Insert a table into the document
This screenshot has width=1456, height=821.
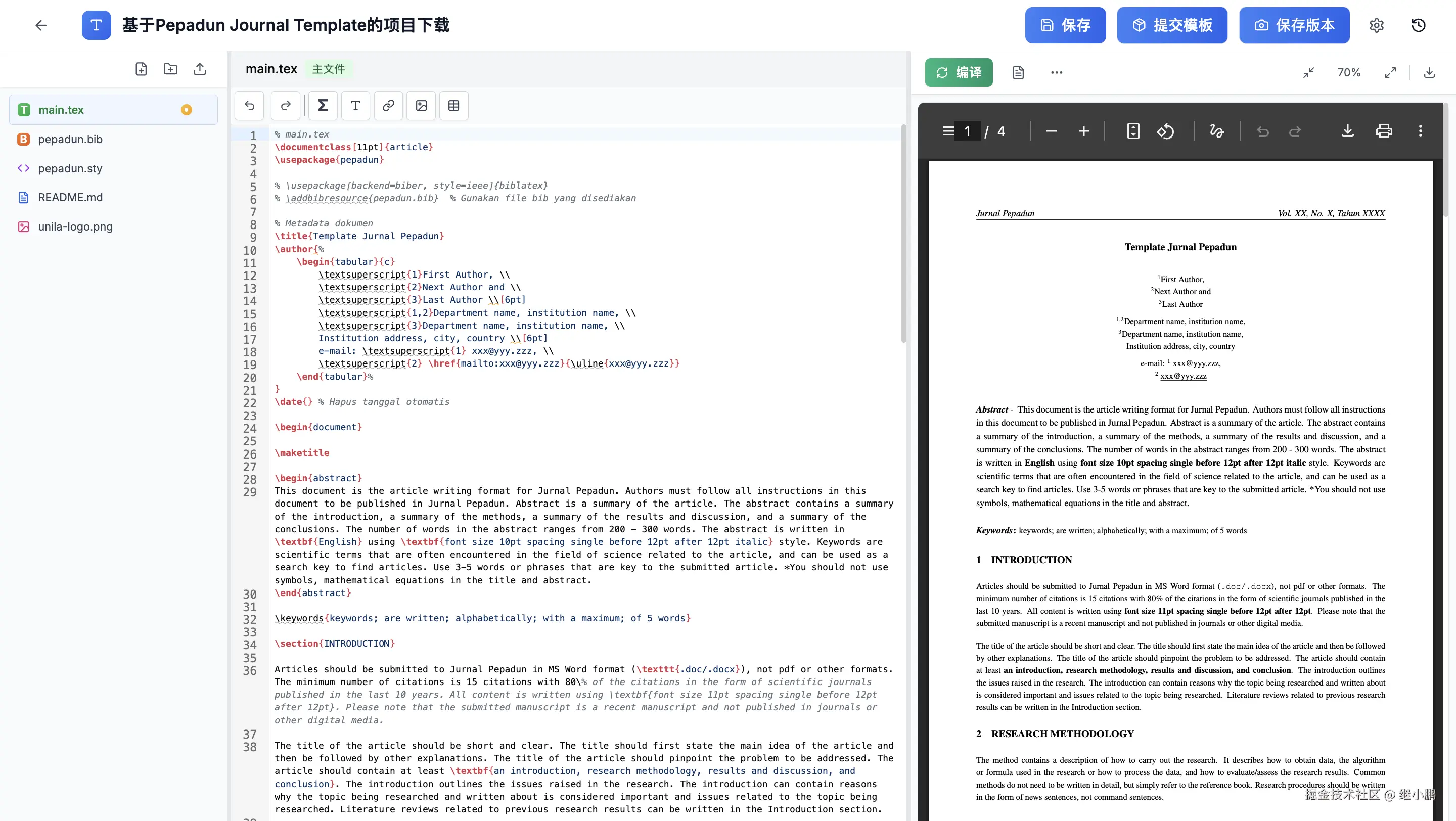[454, 106]
